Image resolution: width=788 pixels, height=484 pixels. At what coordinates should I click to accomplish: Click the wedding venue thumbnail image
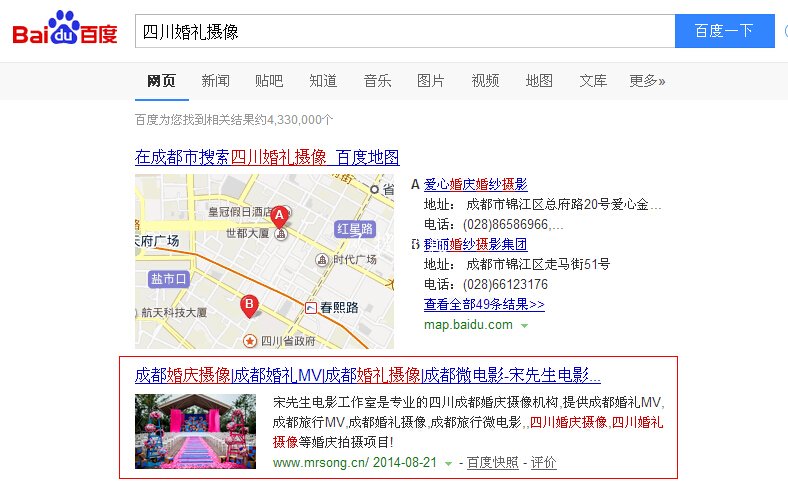click(195, 431)
